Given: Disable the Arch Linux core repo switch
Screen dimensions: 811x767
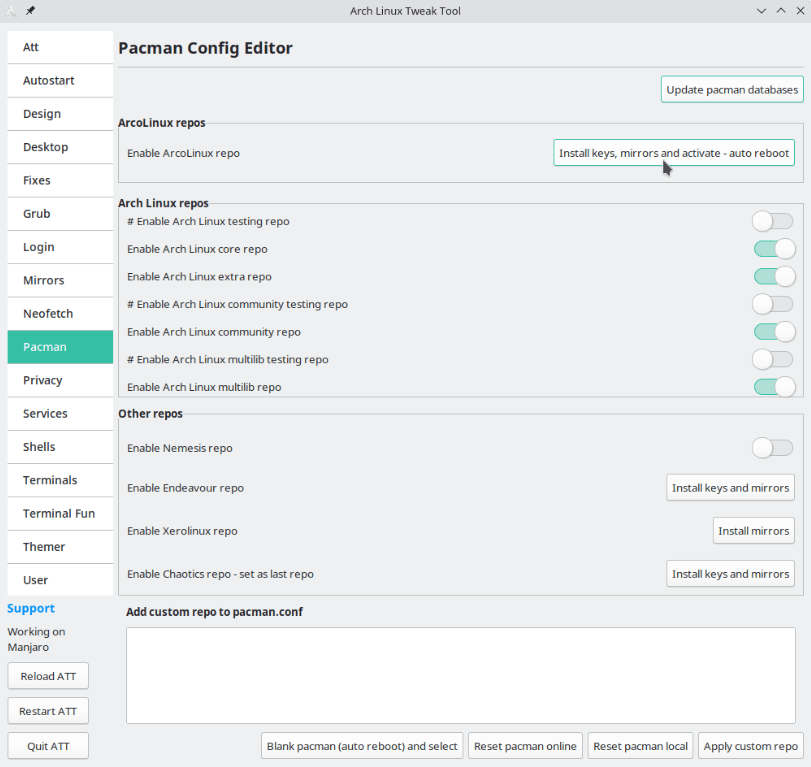Looking at the screenshot, I should point(774,249).
